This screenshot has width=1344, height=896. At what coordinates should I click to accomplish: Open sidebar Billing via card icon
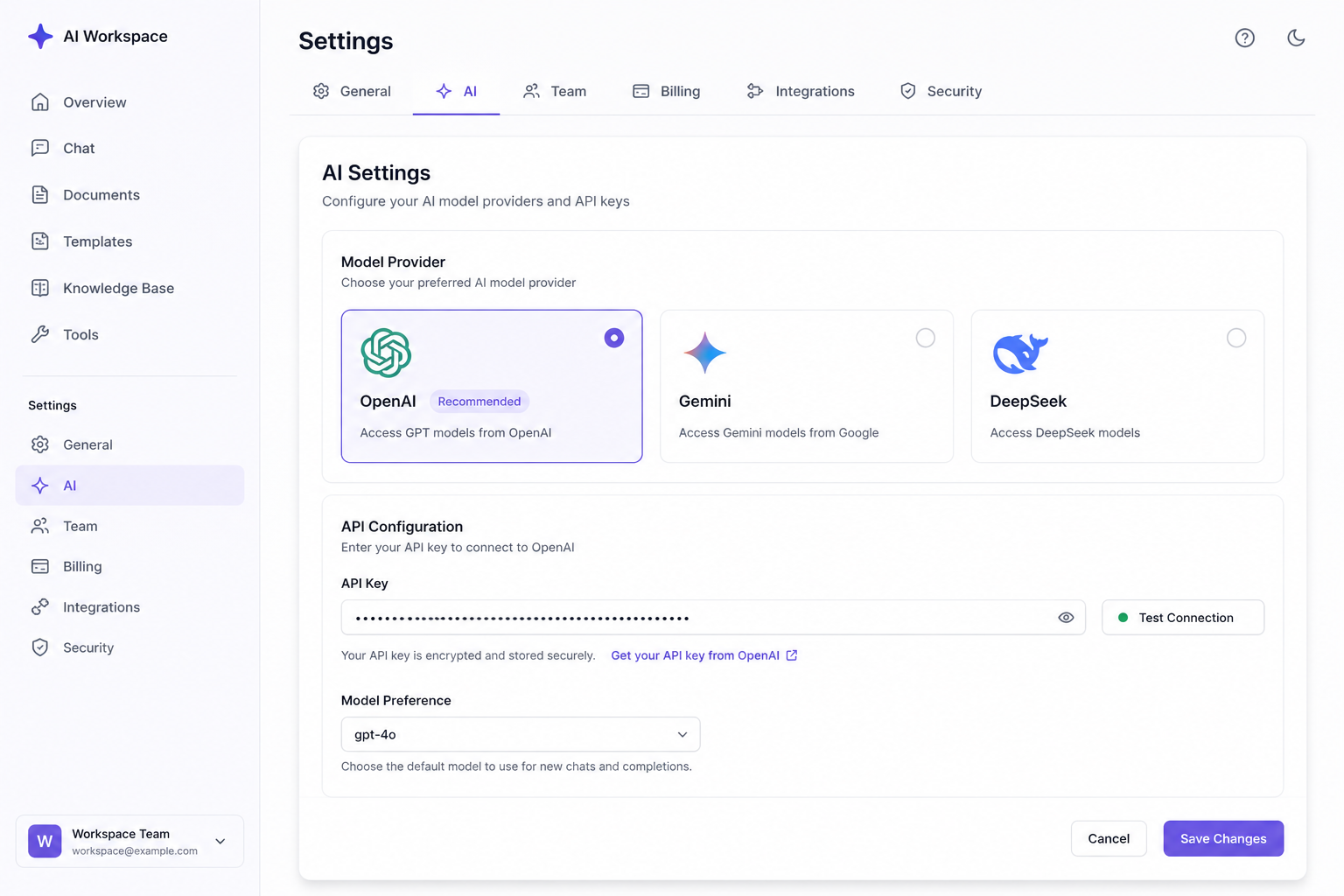coord(40,566)
